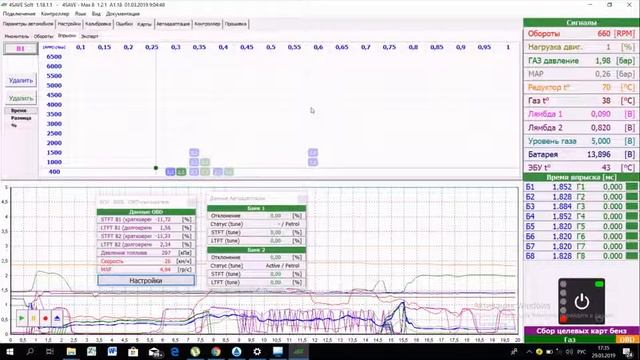Select the Время option in the left list

(x=19, y=111)
